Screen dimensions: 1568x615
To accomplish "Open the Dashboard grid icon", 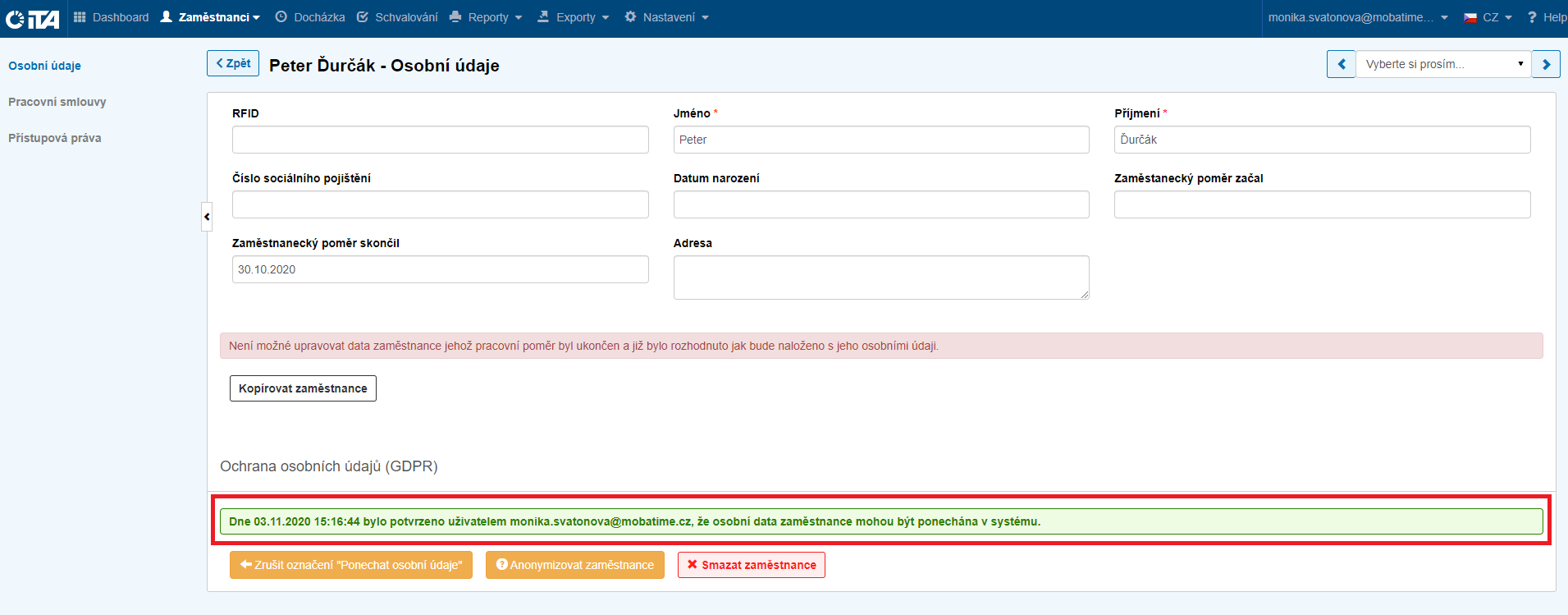I will tap(80, 17).
